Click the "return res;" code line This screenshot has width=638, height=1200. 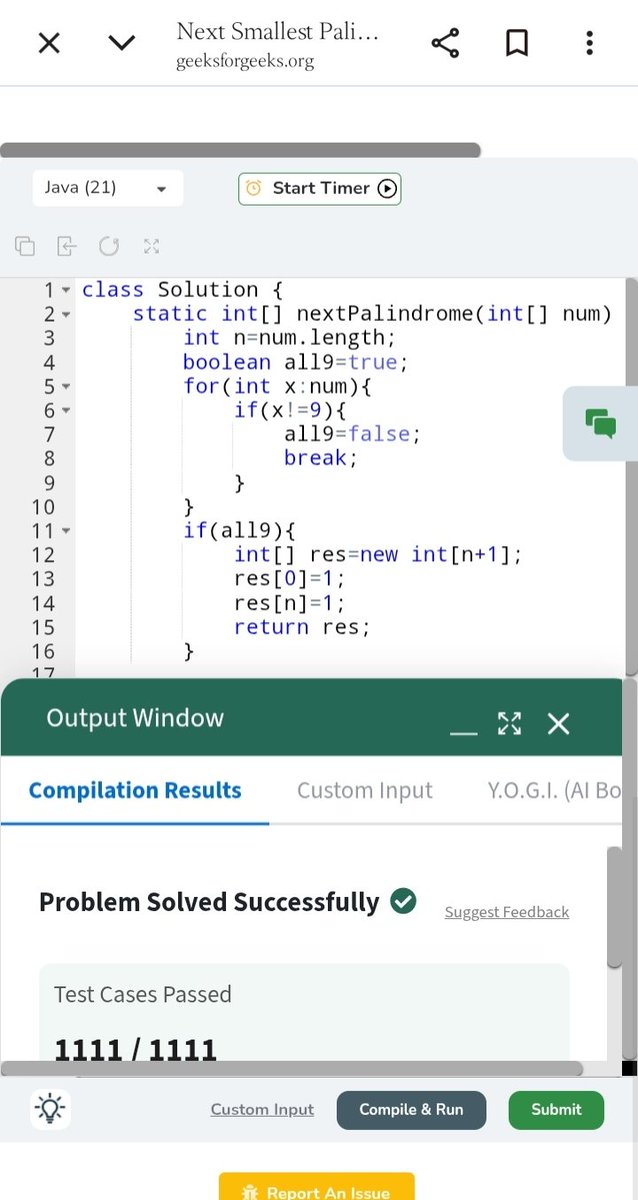(x=302, y=627)
